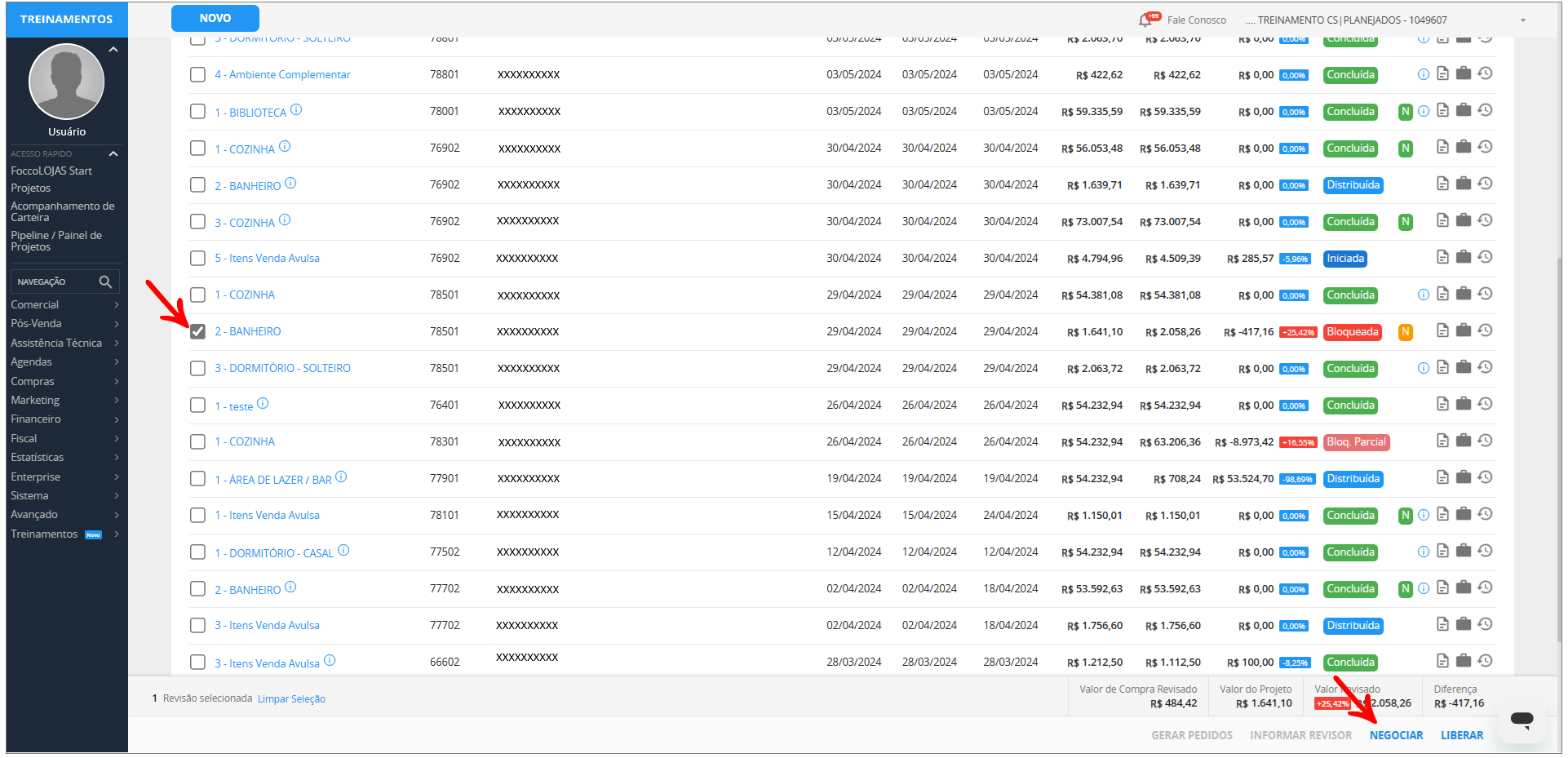1568x758 pixels.
Task: Click orange N badge in the Bloqueada row
Action: click(x=1405, y=332)
